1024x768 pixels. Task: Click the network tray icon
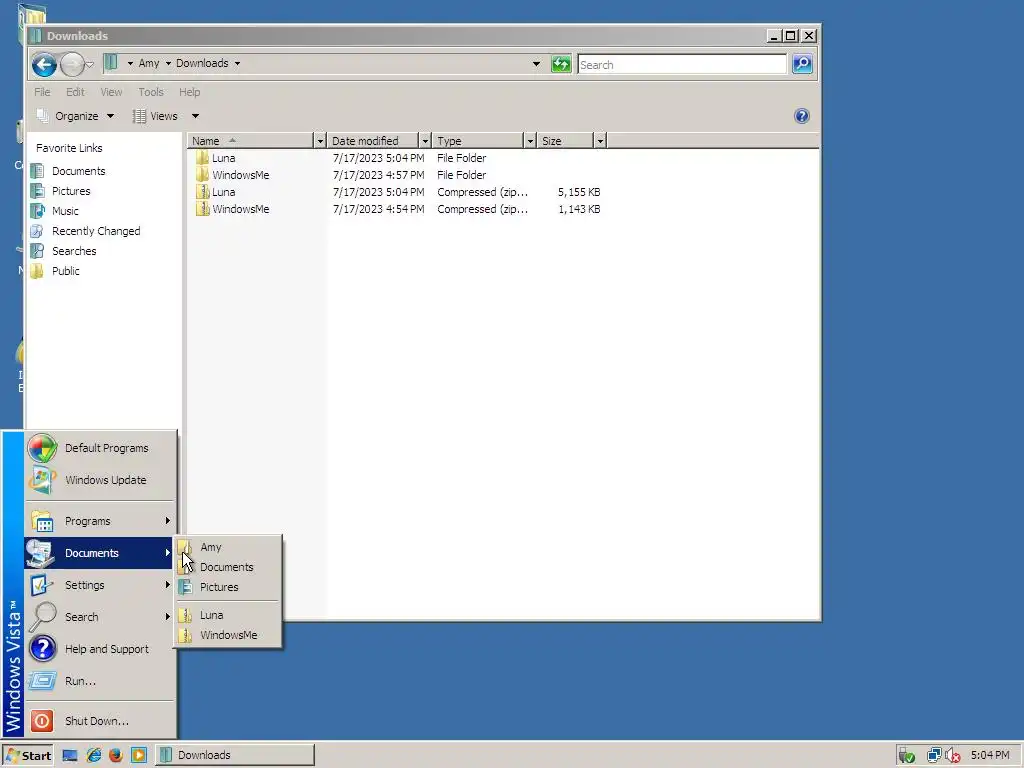(934, 756)
